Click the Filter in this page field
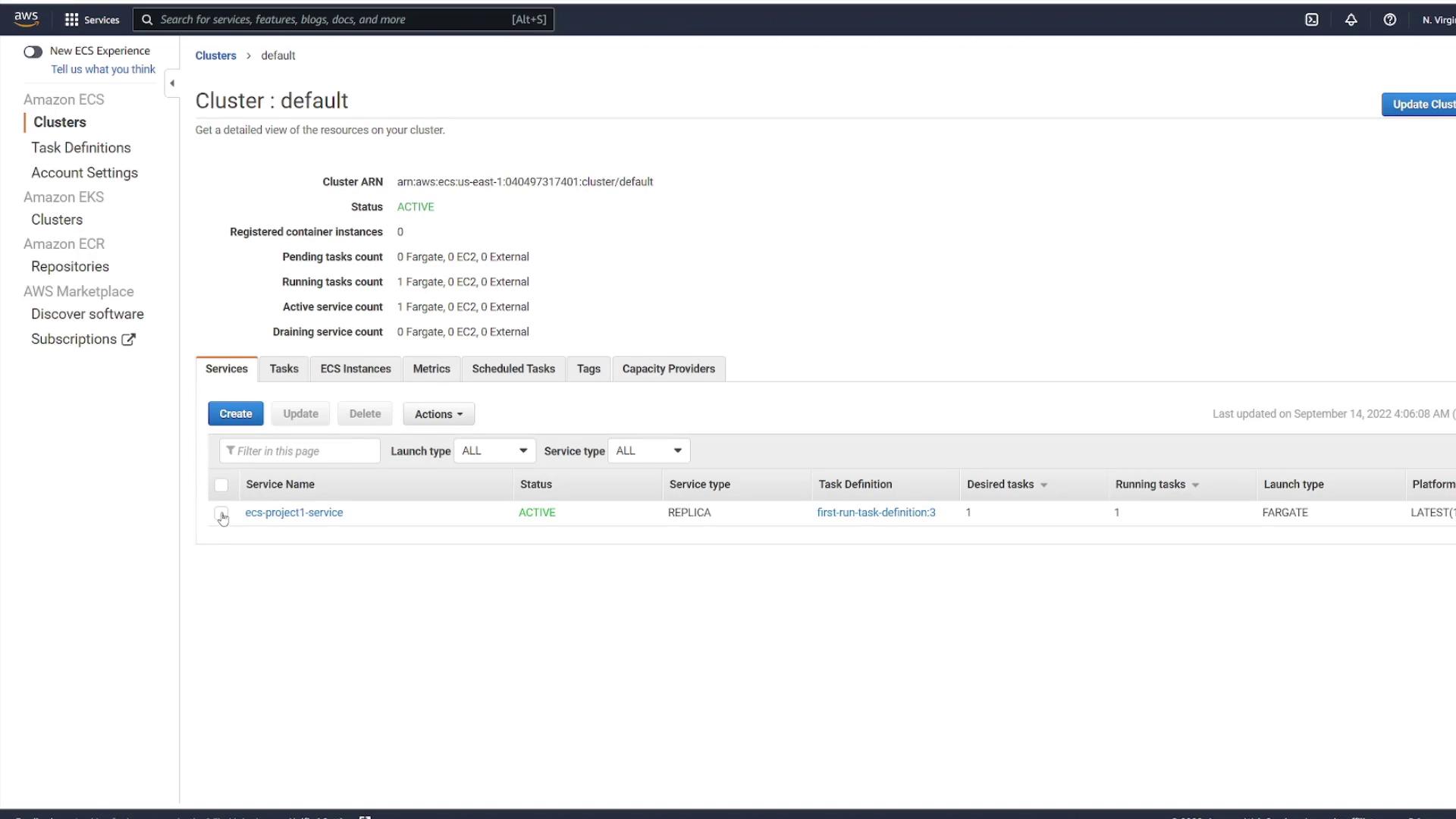 300,451
